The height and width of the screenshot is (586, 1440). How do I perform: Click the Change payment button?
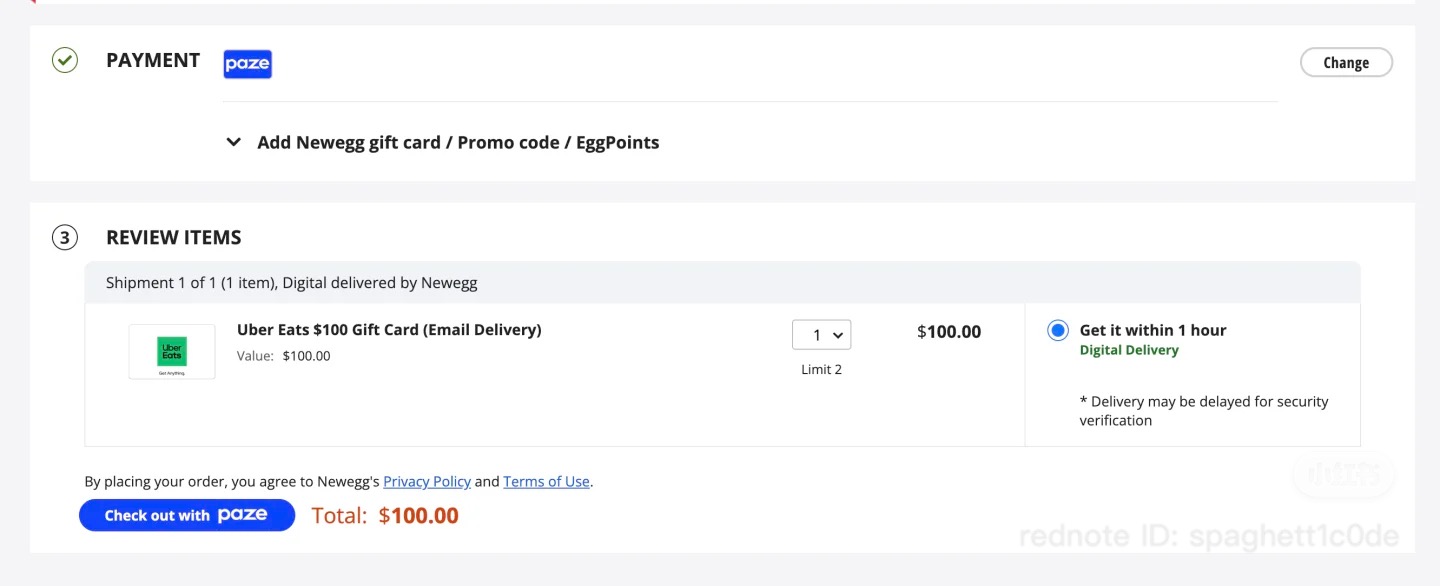1346,62
